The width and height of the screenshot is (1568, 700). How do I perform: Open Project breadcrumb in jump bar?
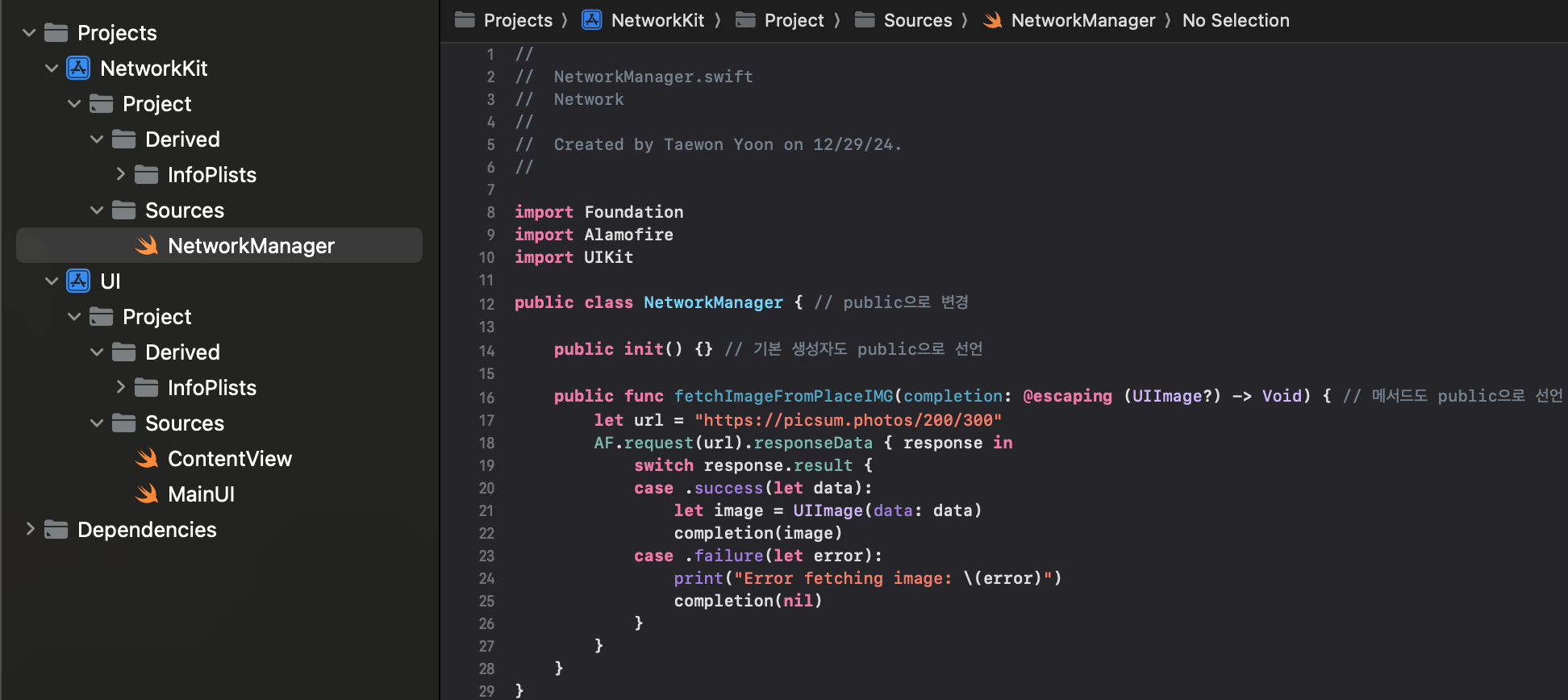pyautogui.click(x=794, y=20)
